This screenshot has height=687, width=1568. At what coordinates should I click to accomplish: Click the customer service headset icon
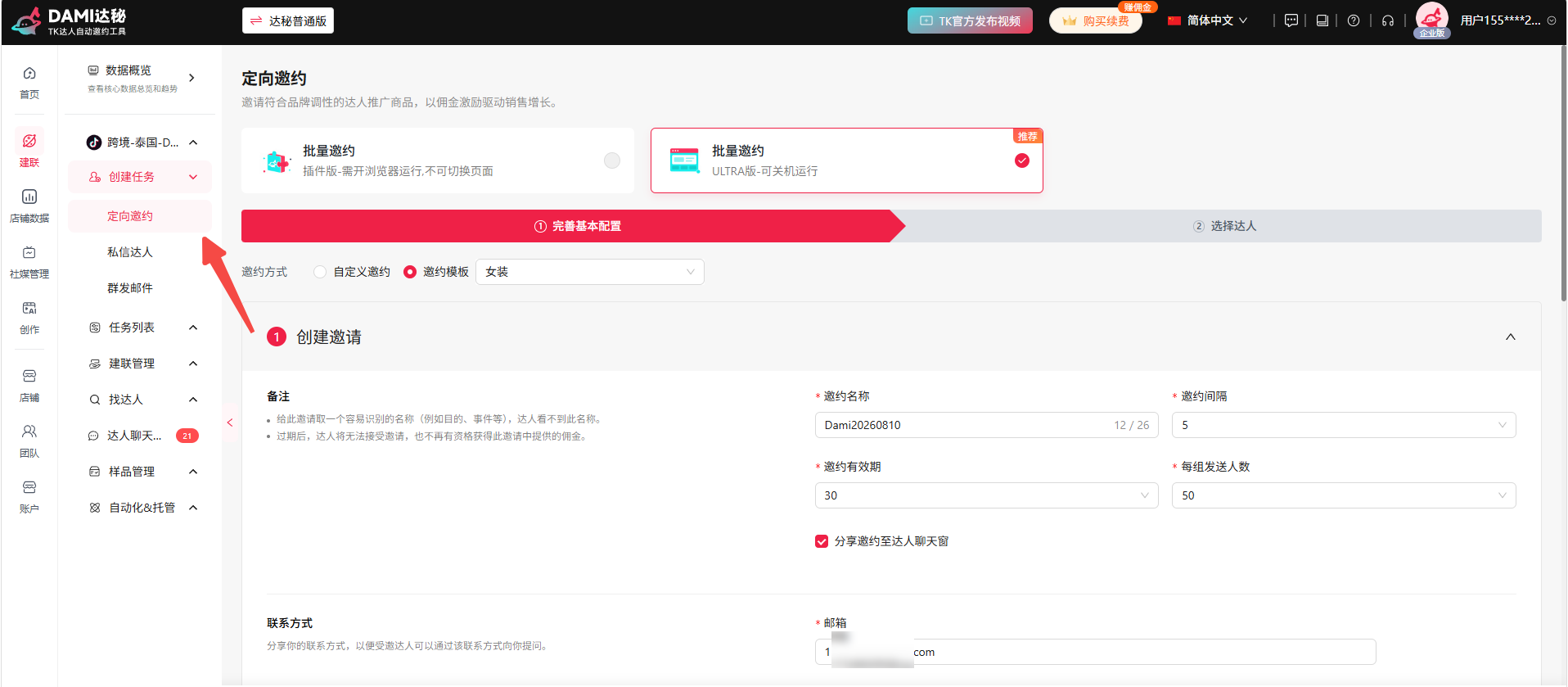tap(1388, 20)
